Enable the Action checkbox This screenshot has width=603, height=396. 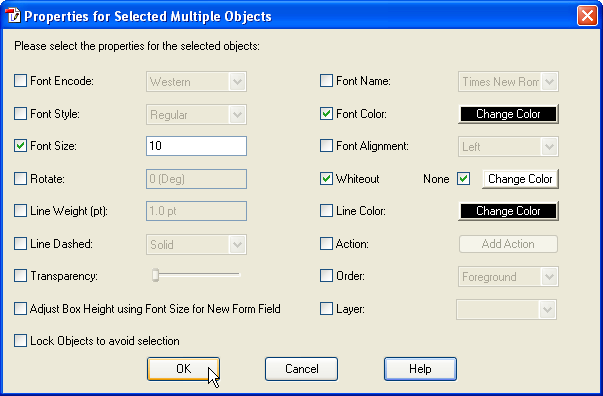[326, 244]
